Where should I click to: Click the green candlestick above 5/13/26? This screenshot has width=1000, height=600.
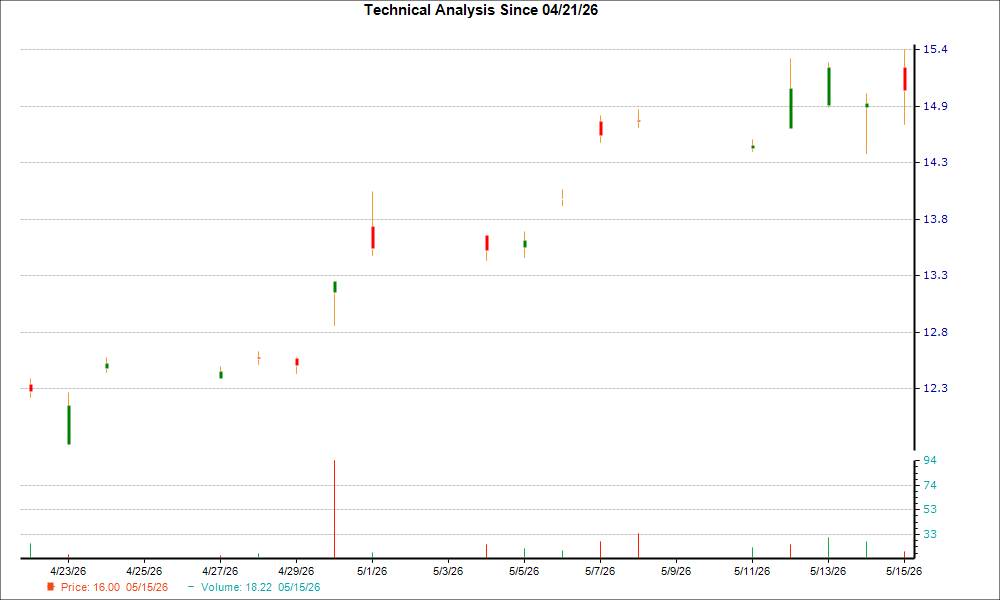tap(828, 87)
